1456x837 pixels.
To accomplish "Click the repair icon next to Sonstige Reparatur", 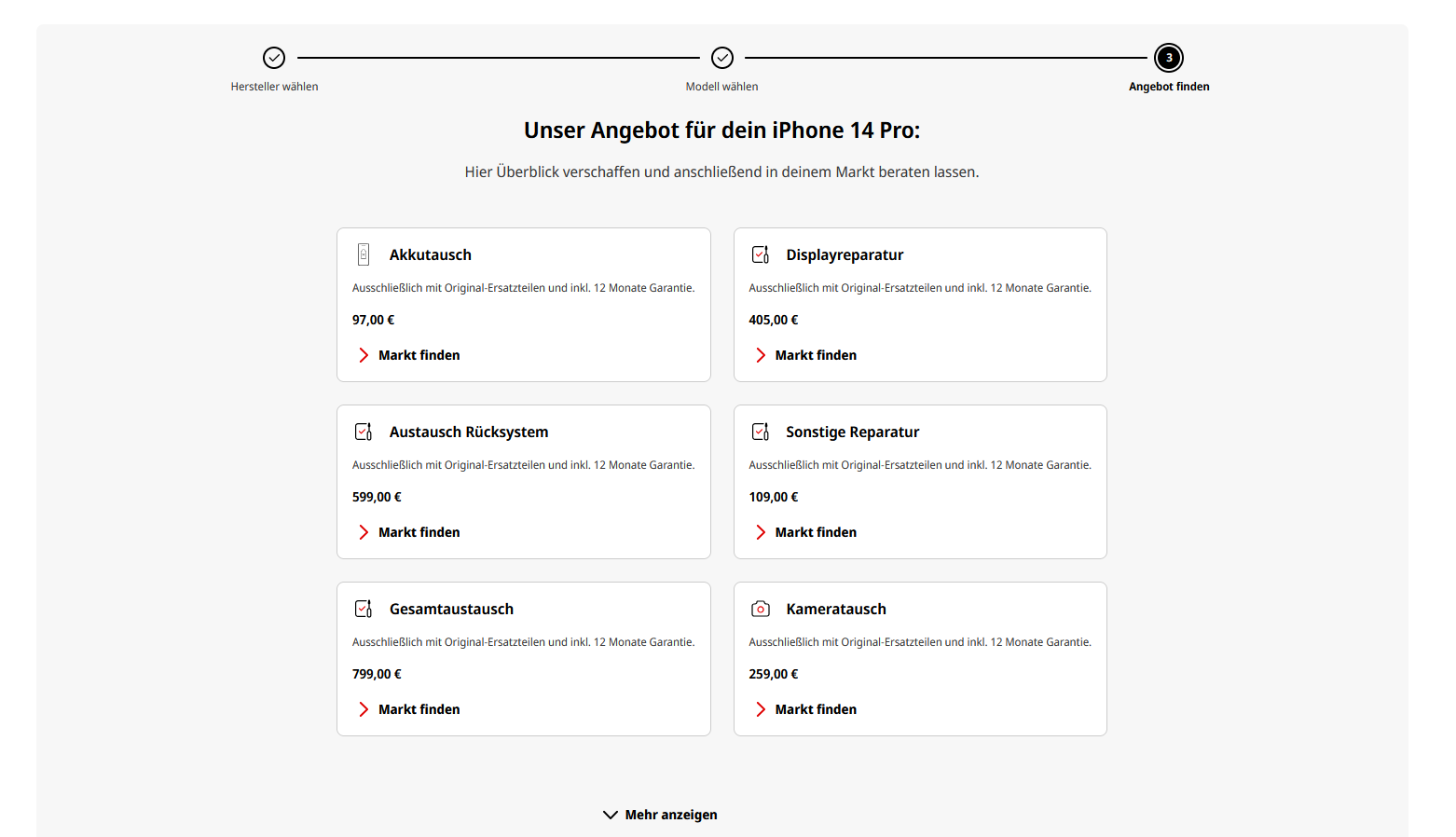I will point(761,432).
